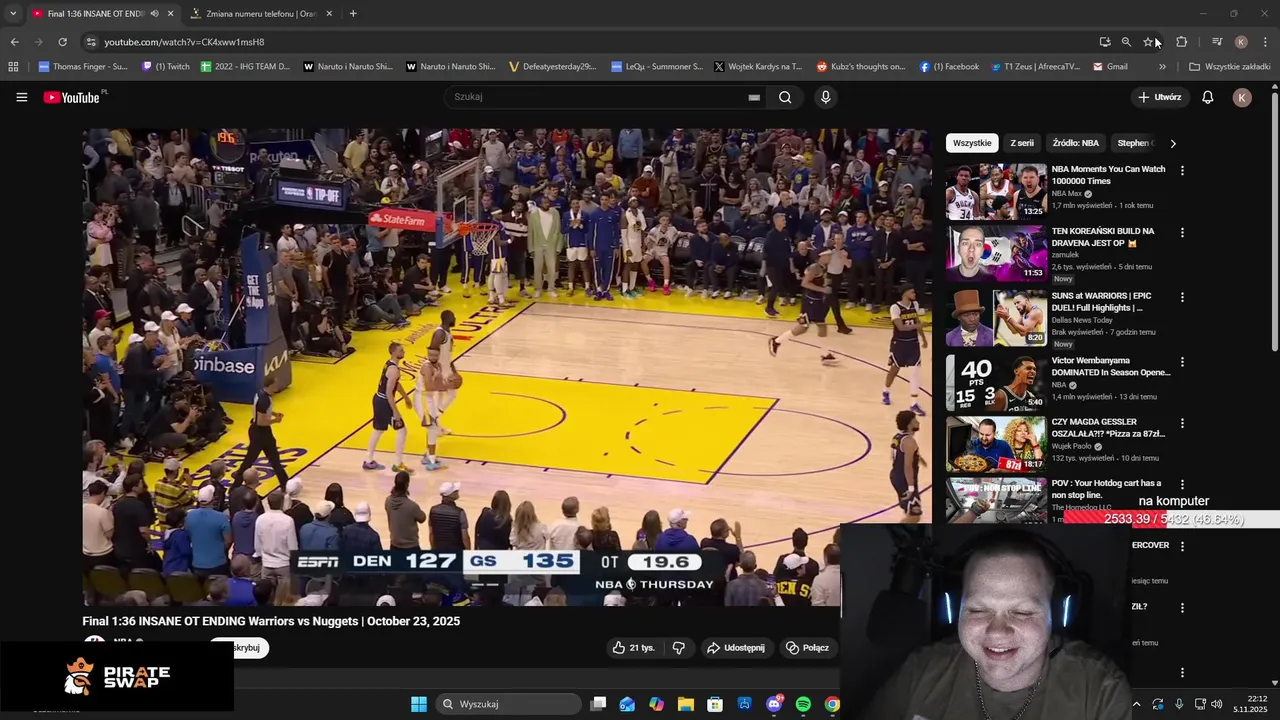Click the basketball video player area
Image resolution: width=1280 pixels, height=720 pixels.
(x=507, y=367)
